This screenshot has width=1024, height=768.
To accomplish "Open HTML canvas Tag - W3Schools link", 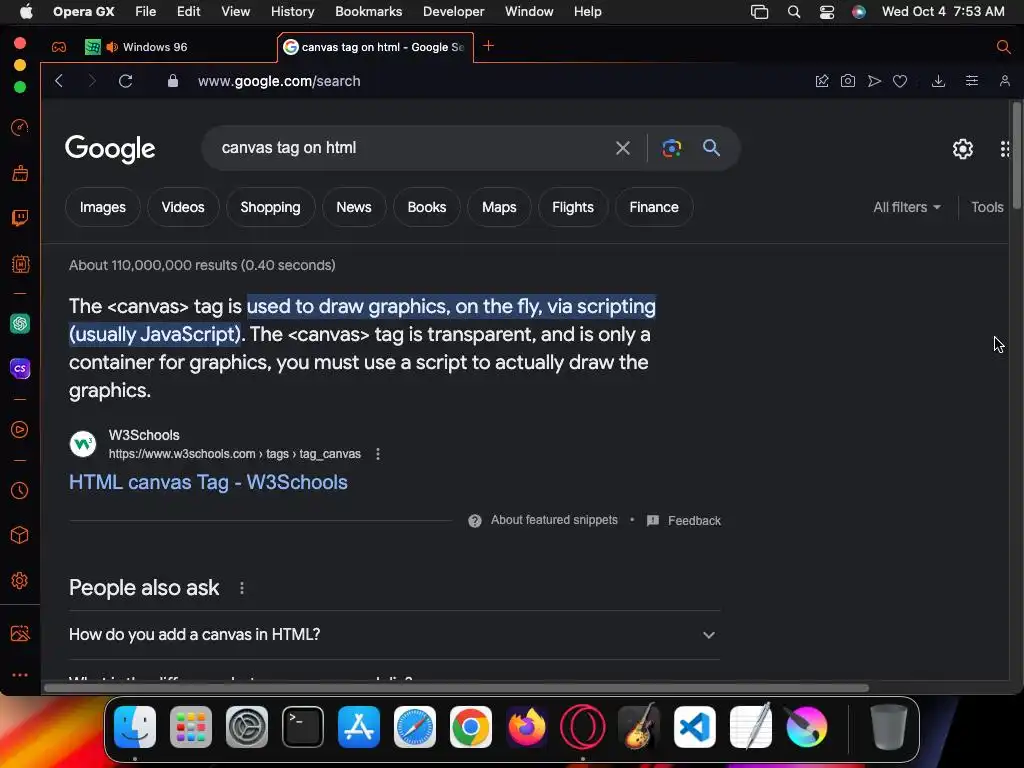I will (x=208, y=482).
